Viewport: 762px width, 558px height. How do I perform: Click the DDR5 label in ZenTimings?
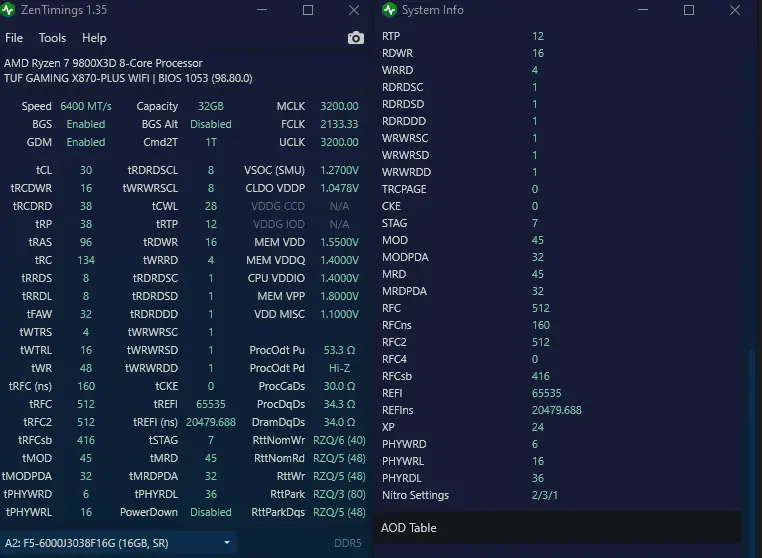click(x=348, y=543)
